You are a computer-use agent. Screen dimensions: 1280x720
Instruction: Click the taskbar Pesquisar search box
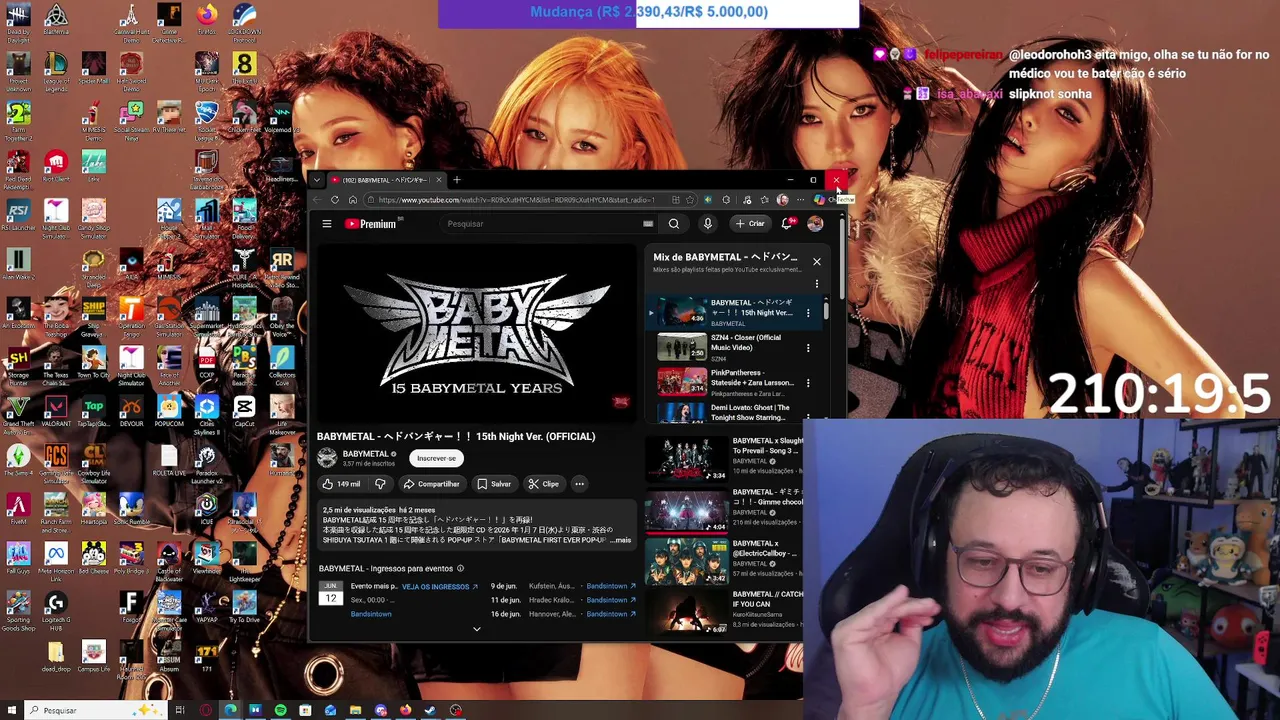point(94,710)
